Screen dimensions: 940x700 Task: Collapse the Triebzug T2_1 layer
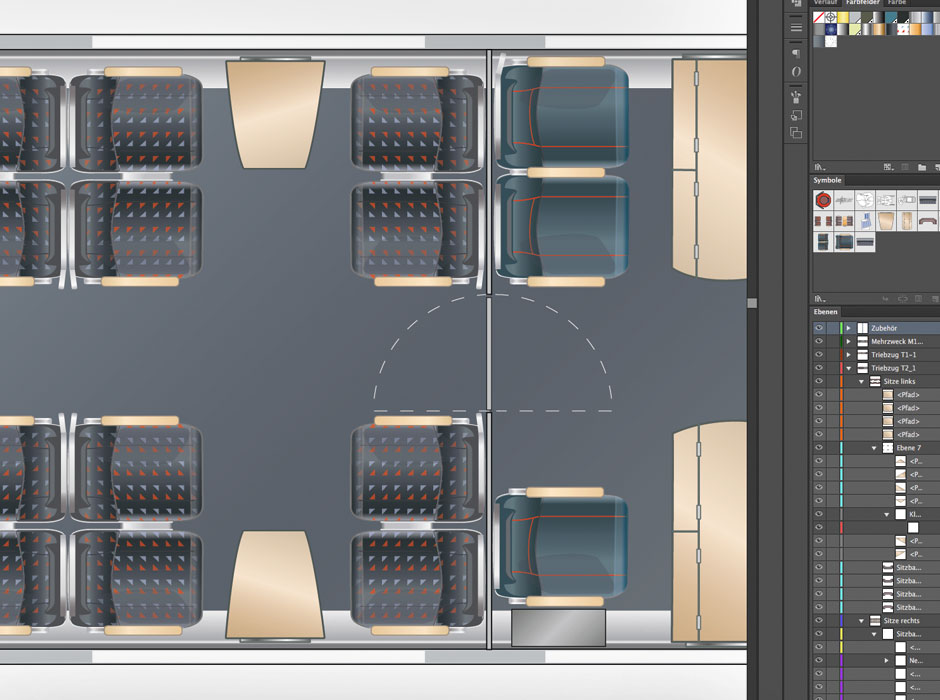coord(848,368)
